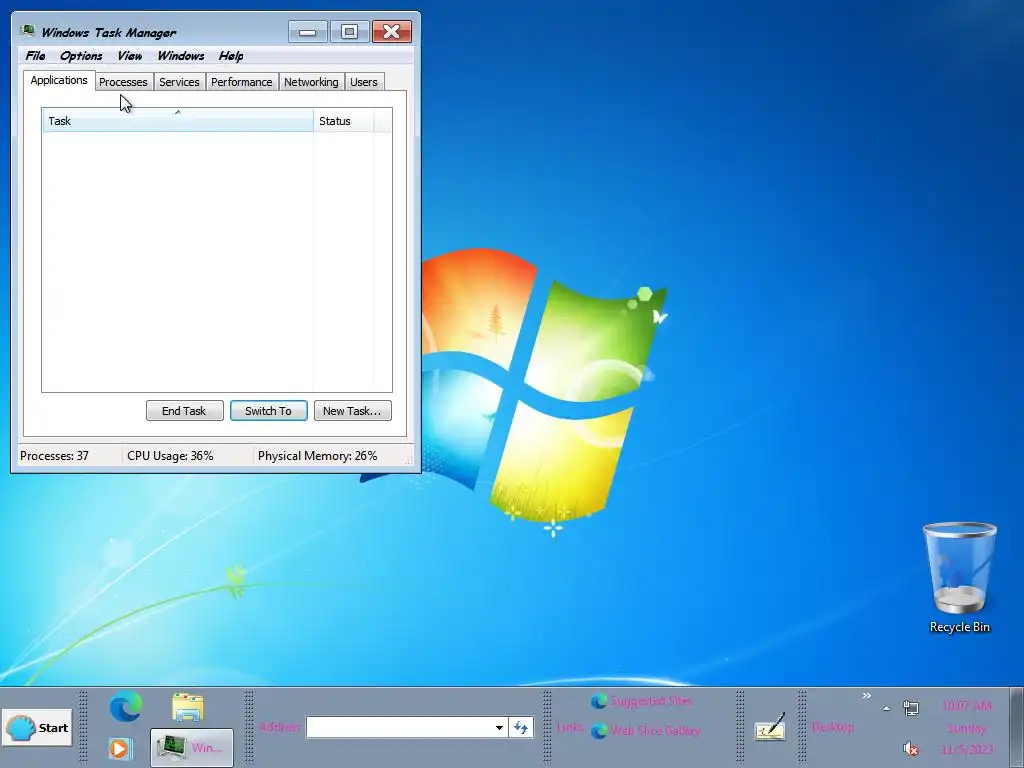
Task: Open the File menu in Task Manager
Action: (35, 56)
